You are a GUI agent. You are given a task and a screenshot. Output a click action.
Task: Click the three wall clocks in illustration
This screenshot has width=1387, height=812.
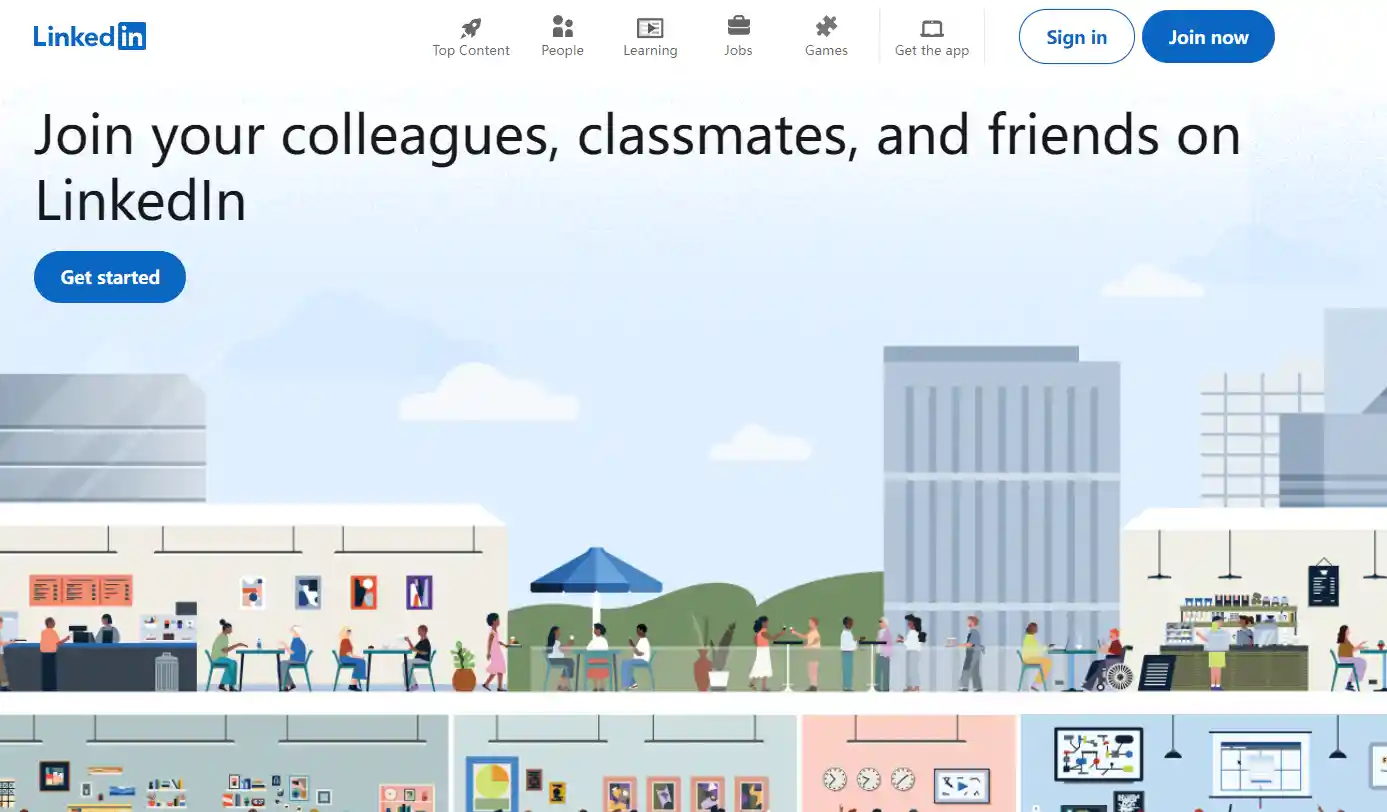coord(868,778)
